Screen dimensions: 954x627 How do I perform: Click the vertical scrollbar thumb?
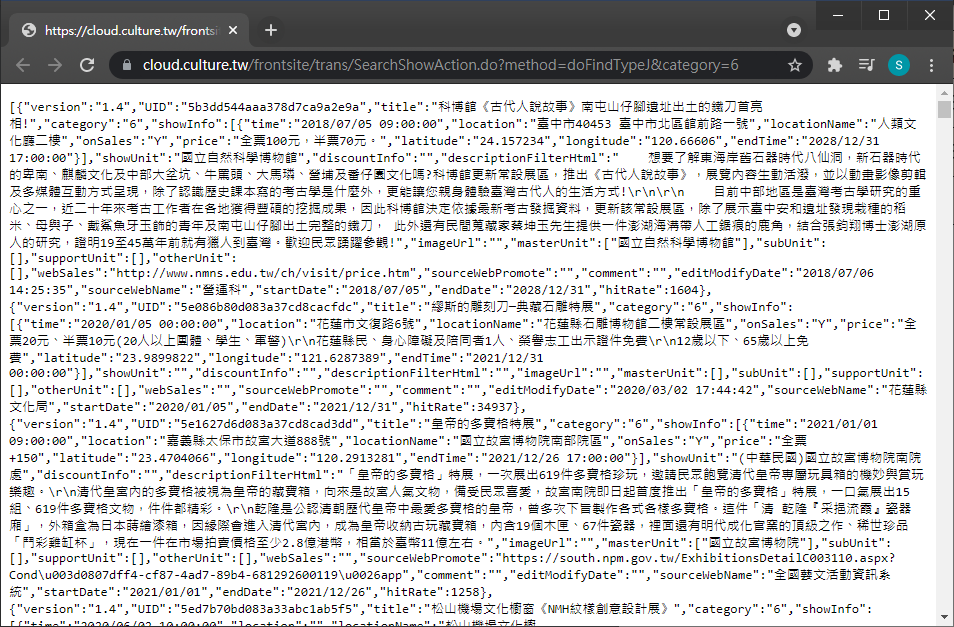[944, 109]
